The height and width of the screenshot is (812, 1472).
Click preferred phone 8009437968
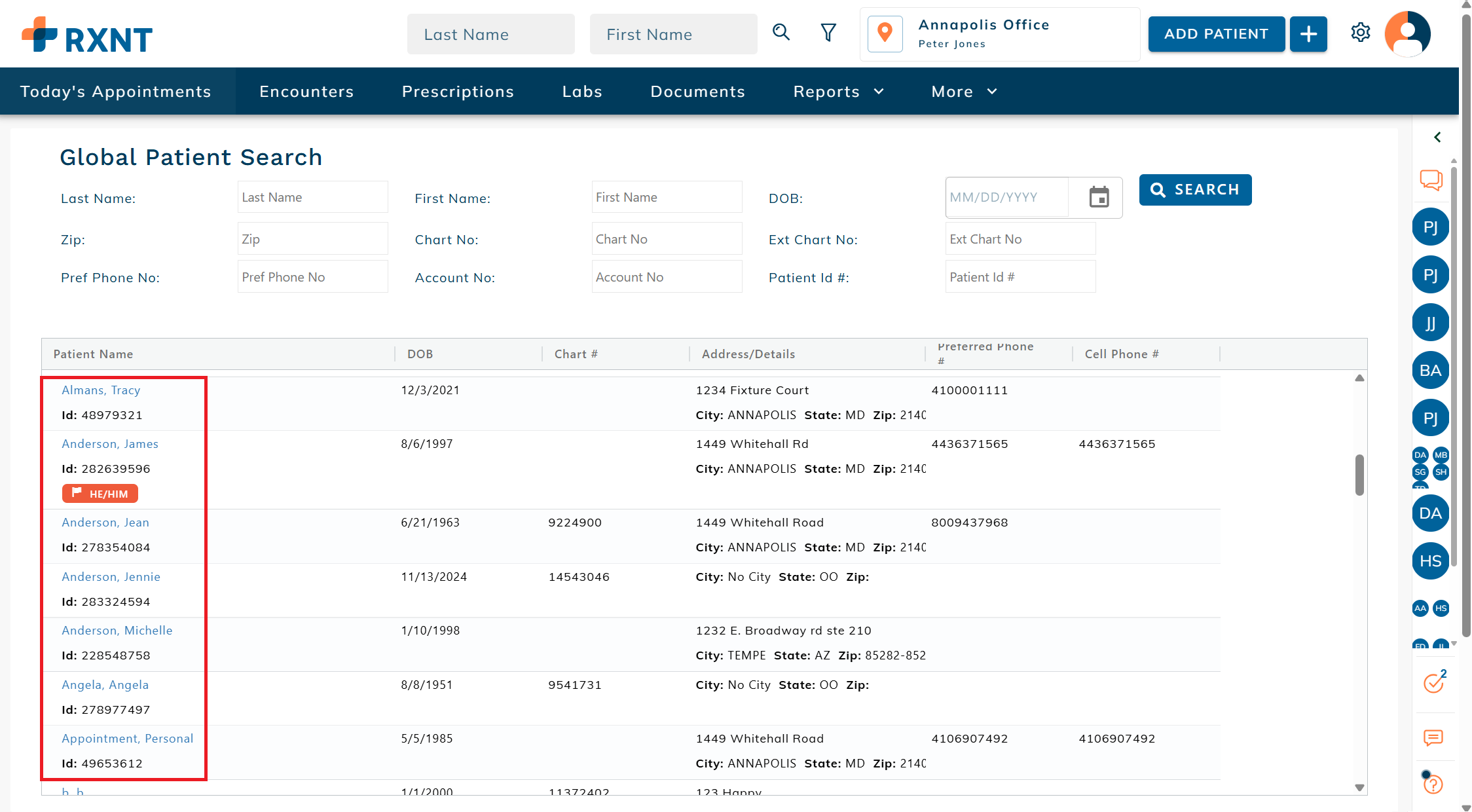click(x=970, y=523)
